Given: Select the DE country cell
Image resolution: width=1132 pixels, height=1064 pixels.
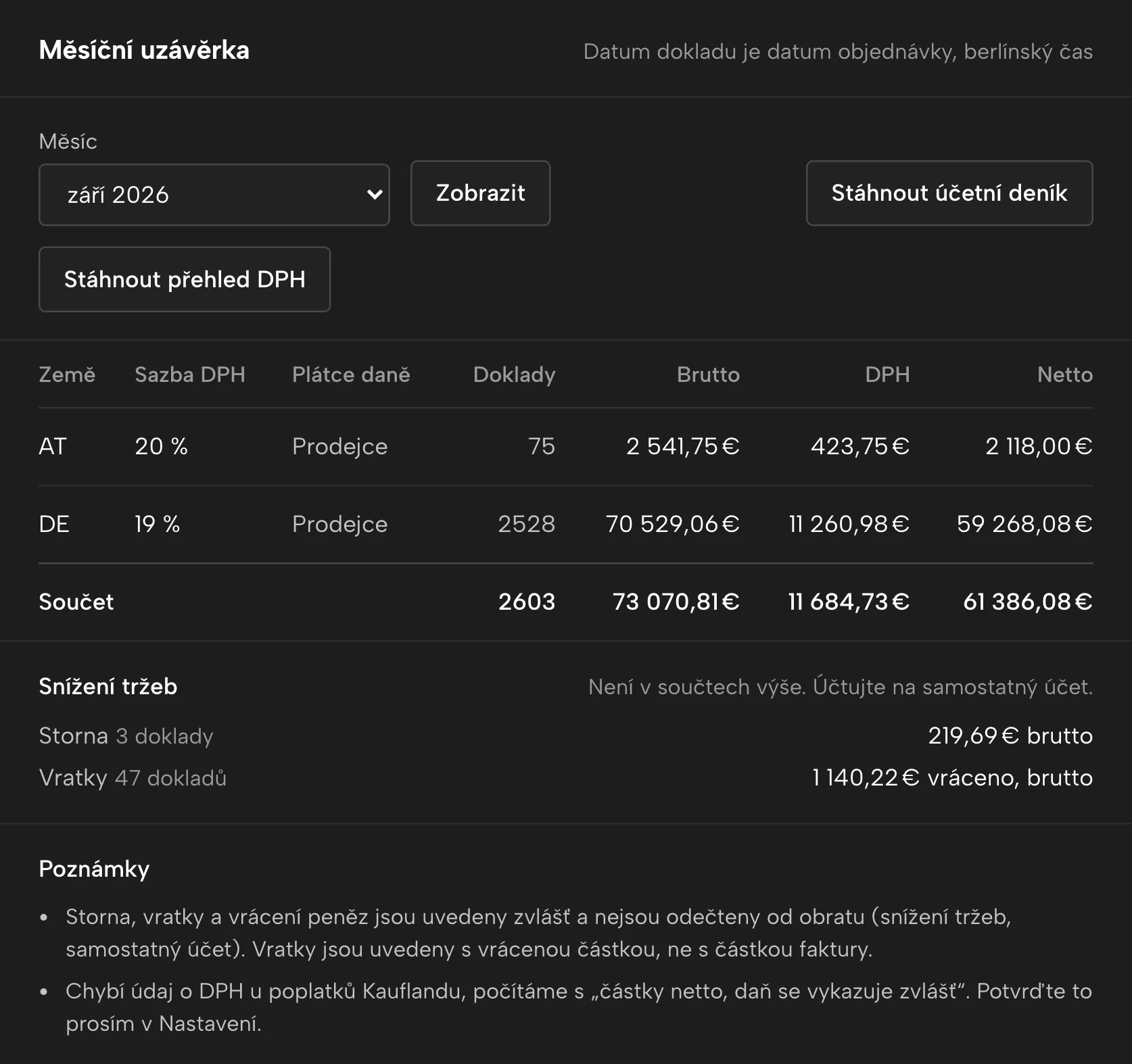Looking at the screenshot, I should click(x=54, y=524).
